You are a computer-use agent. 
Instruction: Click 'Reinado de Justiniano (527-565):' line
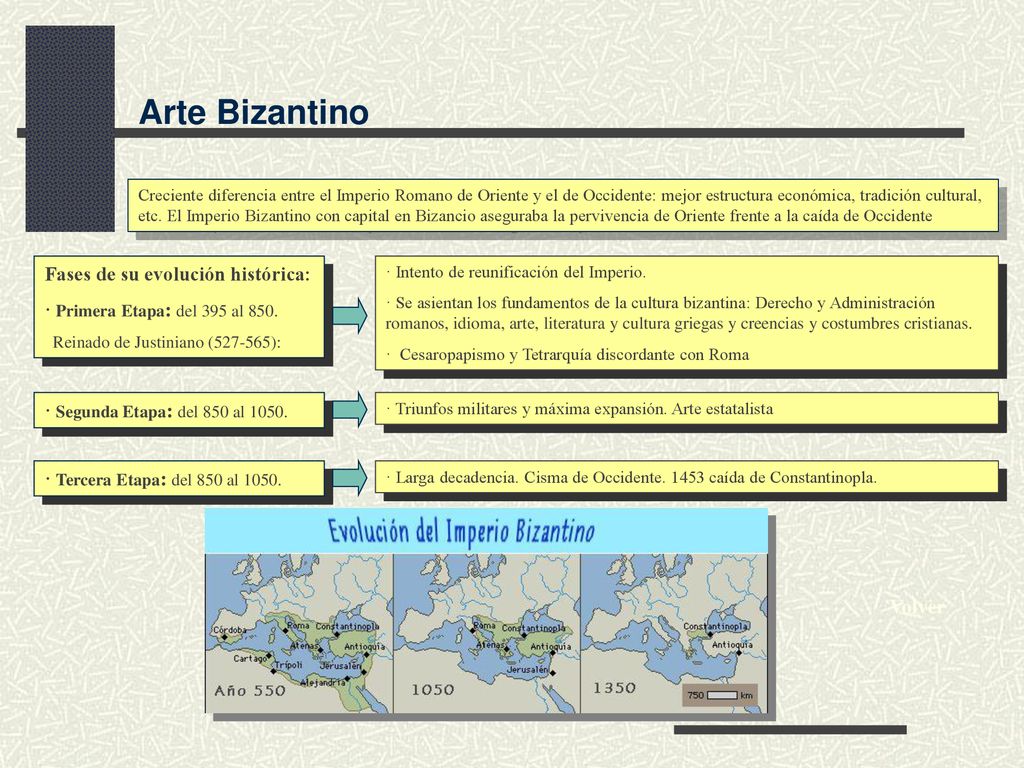coord(167,342)
